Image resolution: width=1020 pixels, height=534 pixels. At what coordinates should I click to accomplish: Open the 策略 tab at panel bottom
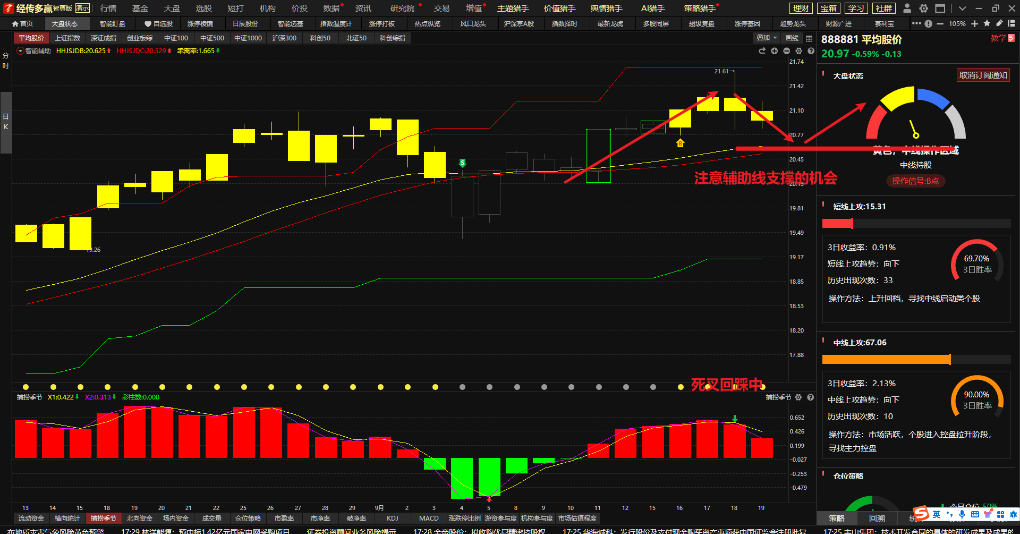click(837, 518)
